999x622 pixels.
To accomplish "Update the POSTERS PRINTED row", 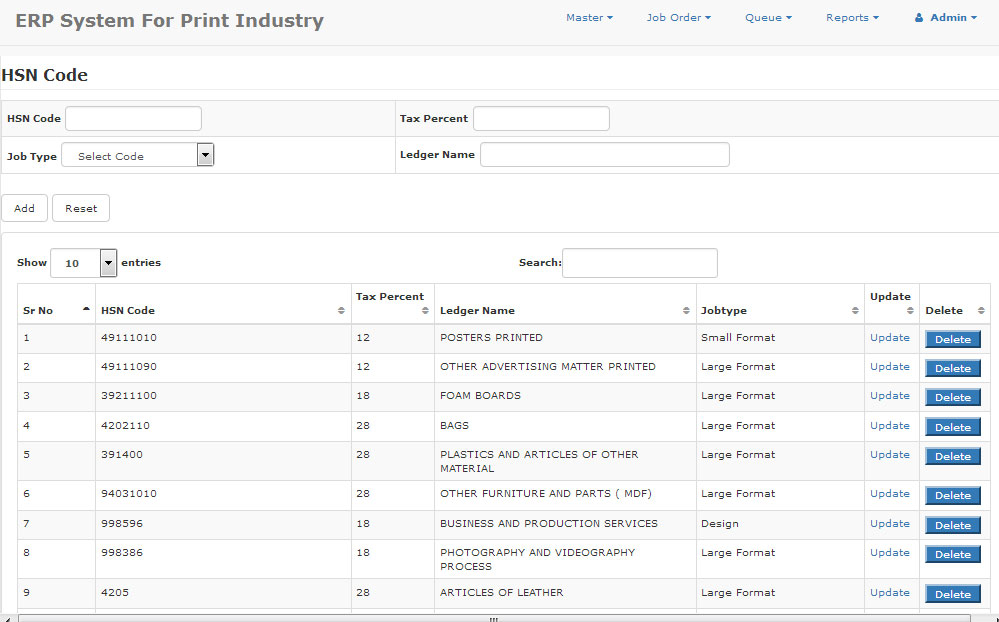I will tap(889, 338).
